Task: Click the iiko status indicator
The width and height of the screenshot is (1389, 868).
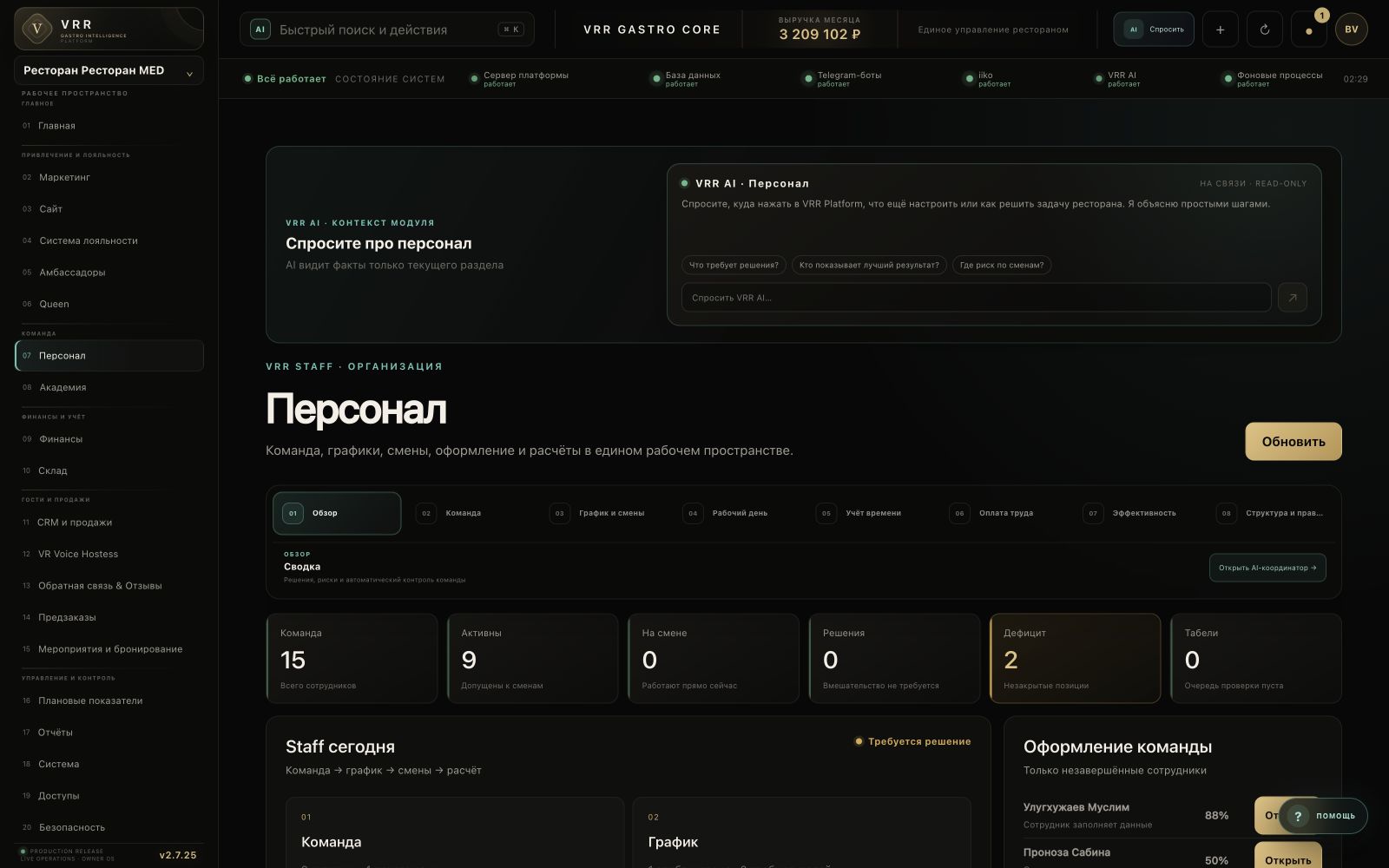Action: tap(988, 79)
